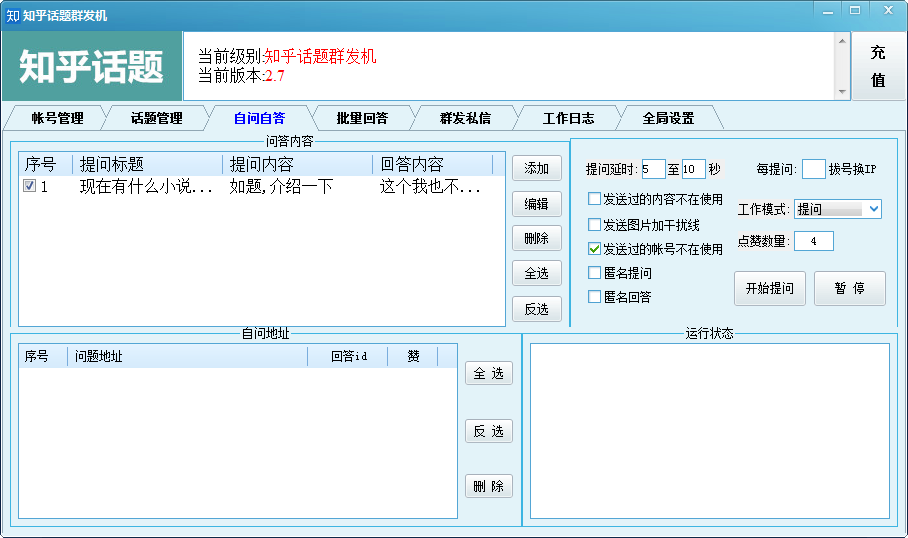908x538 pixels.
Task: Switch to the 话题管理 tab
Action: coord(156,118)
